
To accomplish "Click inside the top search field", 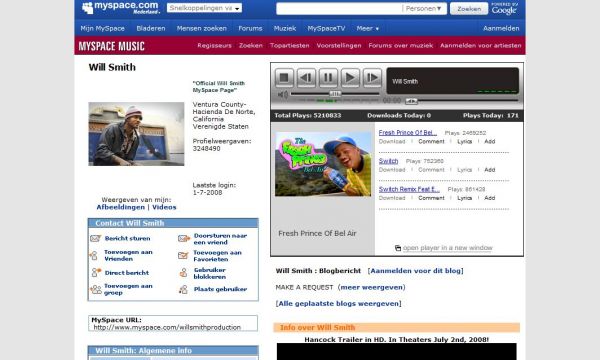I will [339, 8].
